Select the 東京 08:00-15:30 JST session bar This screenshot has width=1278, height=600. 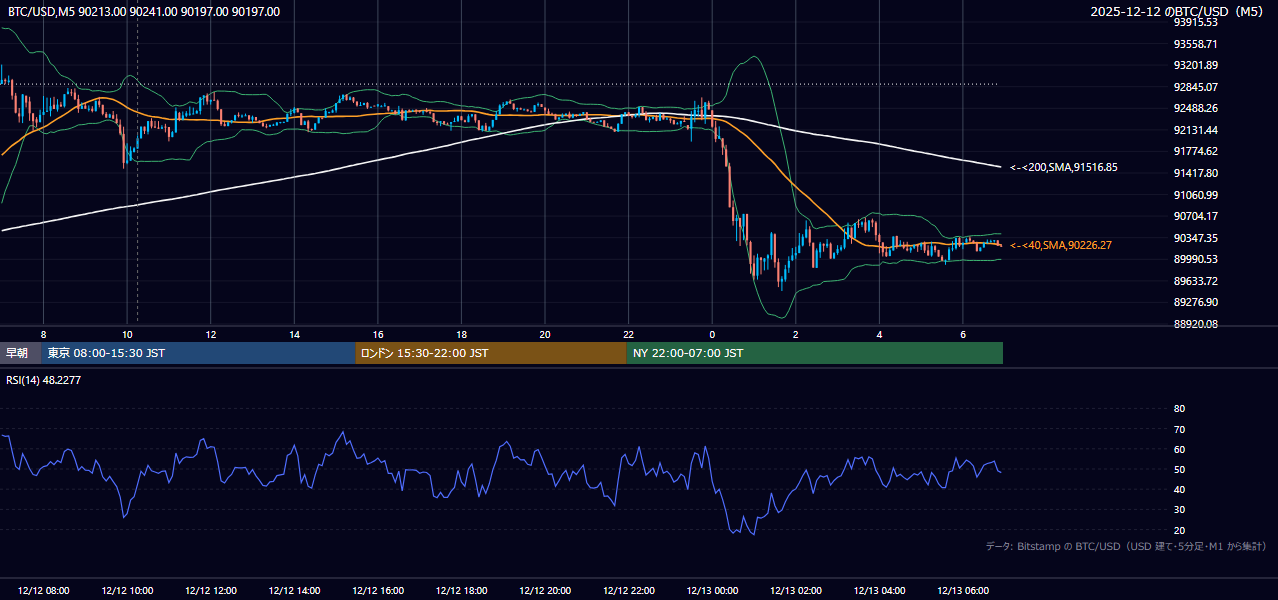pyautogui.click(x=198, y=353)
